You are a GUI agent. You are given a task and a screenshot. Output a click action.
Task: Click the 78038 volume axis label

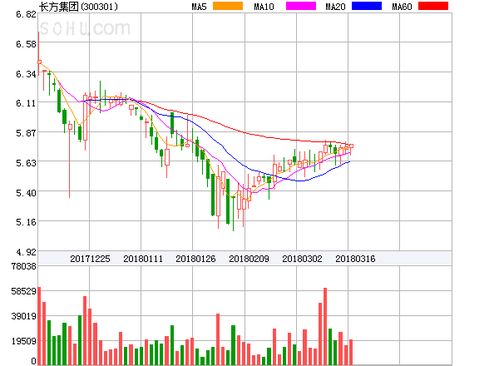(x=24, y=266)
